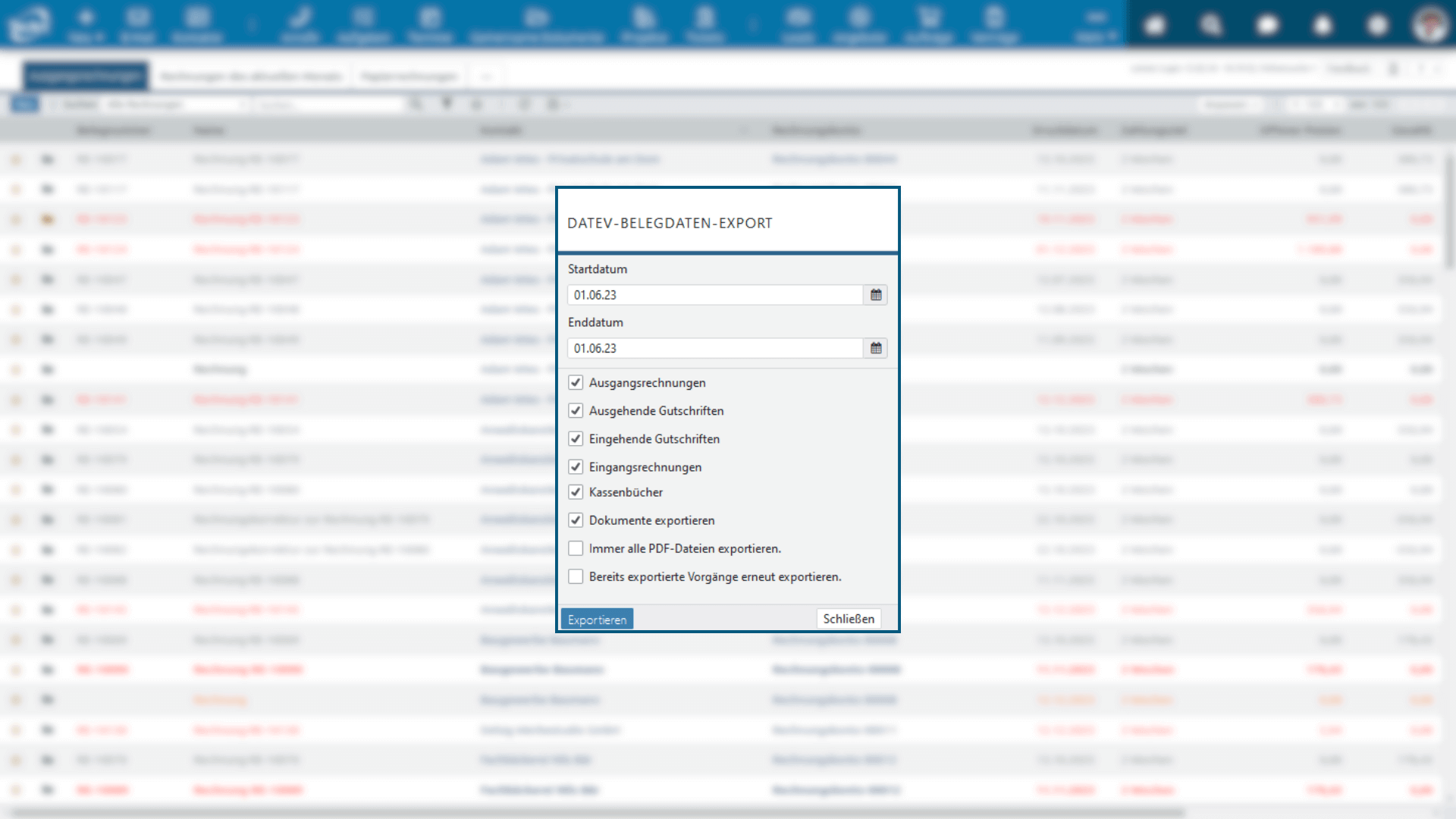The image size is (1456, 819).
Task: Click the Exportieren button
Action: pyautogui.click(x=598, y=619)
